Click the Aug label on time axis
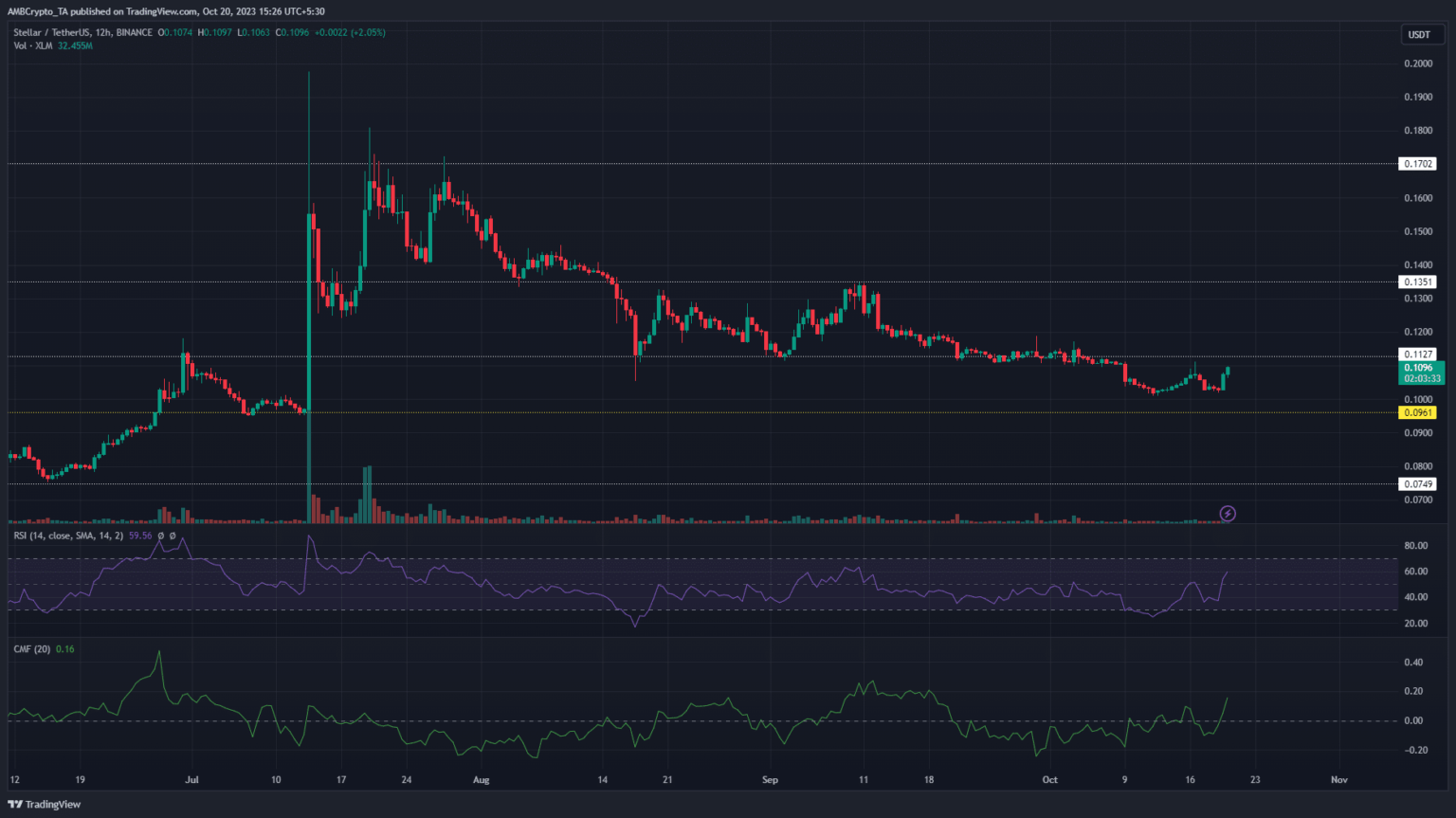 481,780
